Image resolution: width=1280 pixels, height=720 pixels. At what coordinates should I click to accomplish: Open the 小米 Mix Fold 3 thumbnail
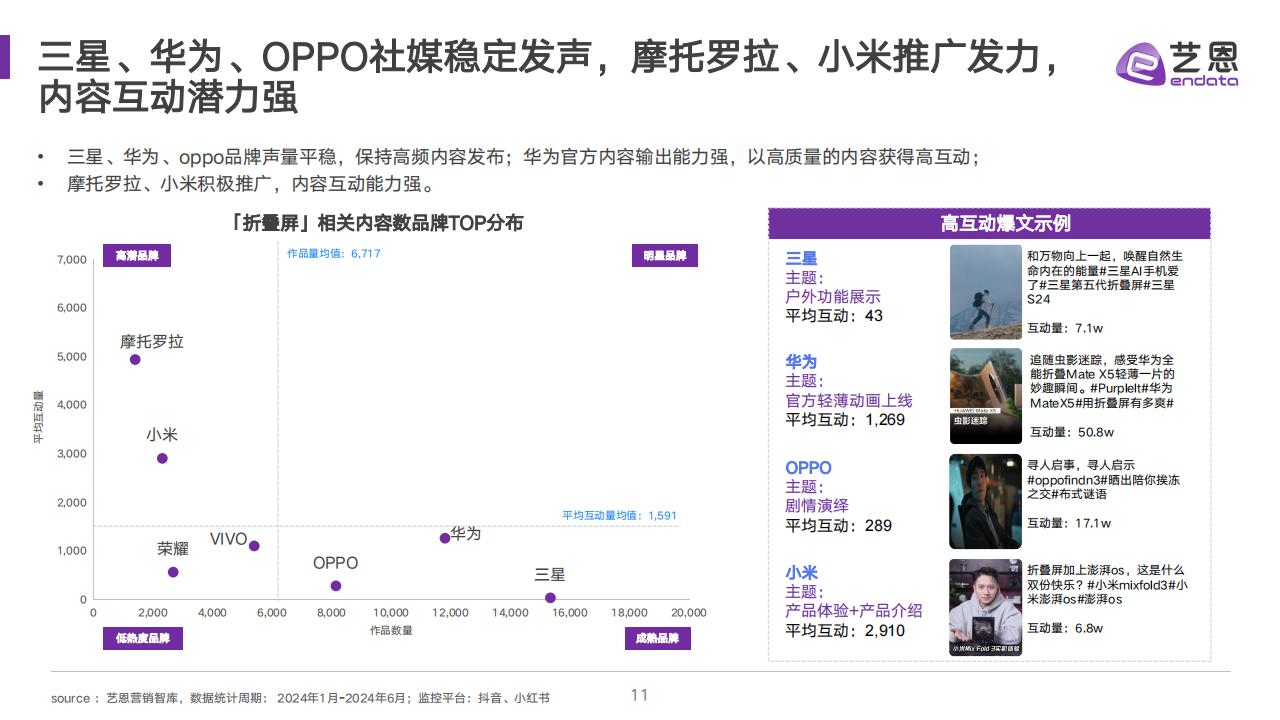[x=986, y=607]
